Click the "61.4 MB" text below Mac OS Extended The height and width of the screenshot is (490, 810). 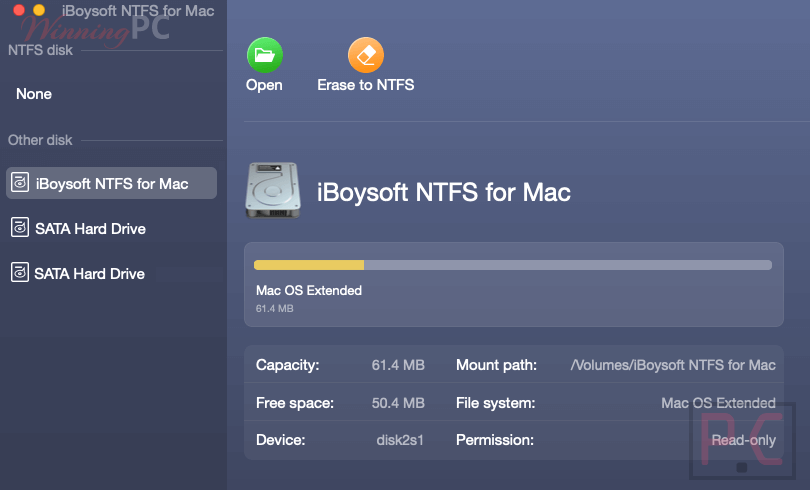[274, 308]
